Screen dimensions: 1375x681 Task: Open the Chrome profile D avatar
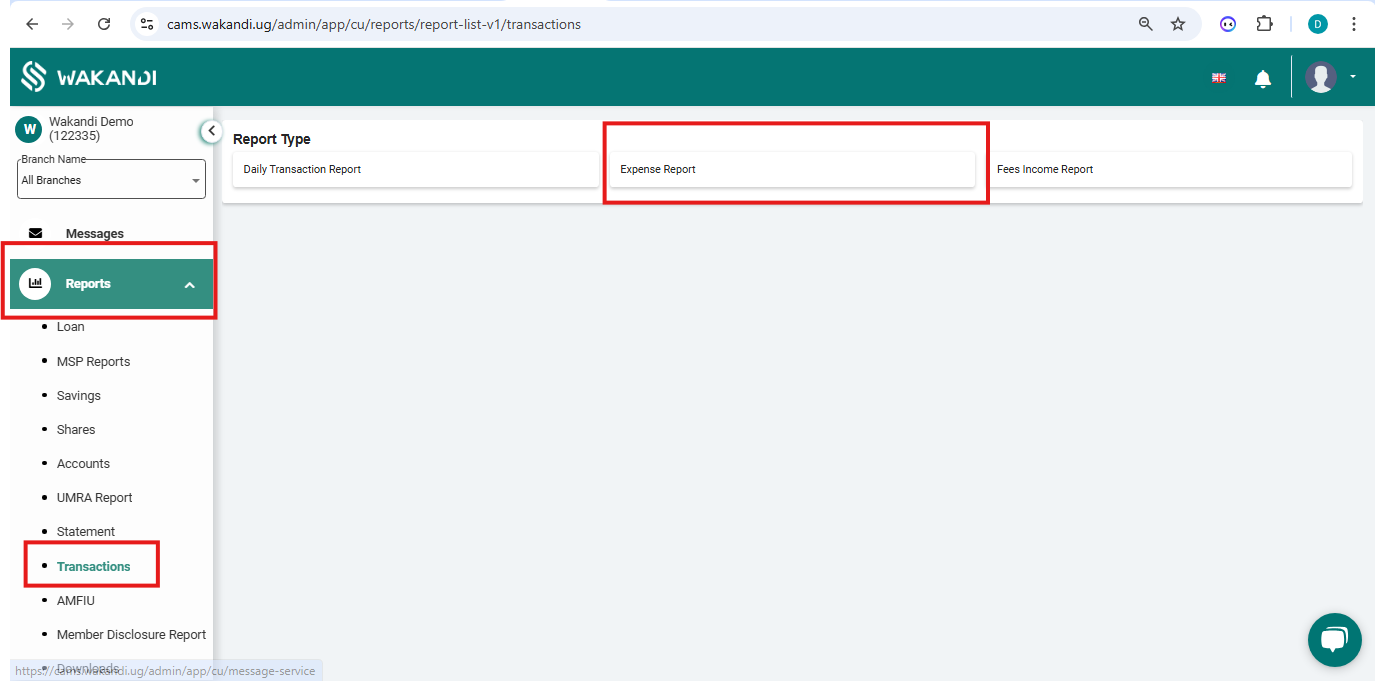(1318, 24)
